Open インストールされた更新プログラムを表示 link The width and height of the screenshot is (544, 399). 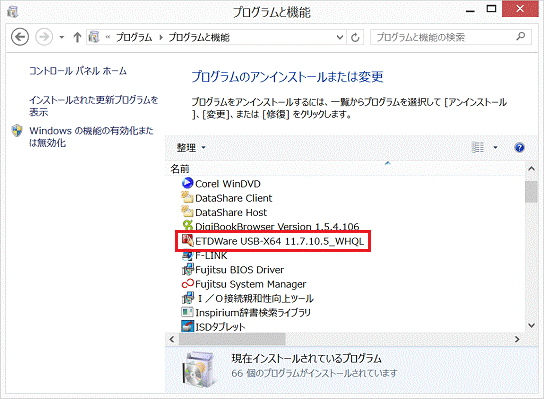point(93,106)
